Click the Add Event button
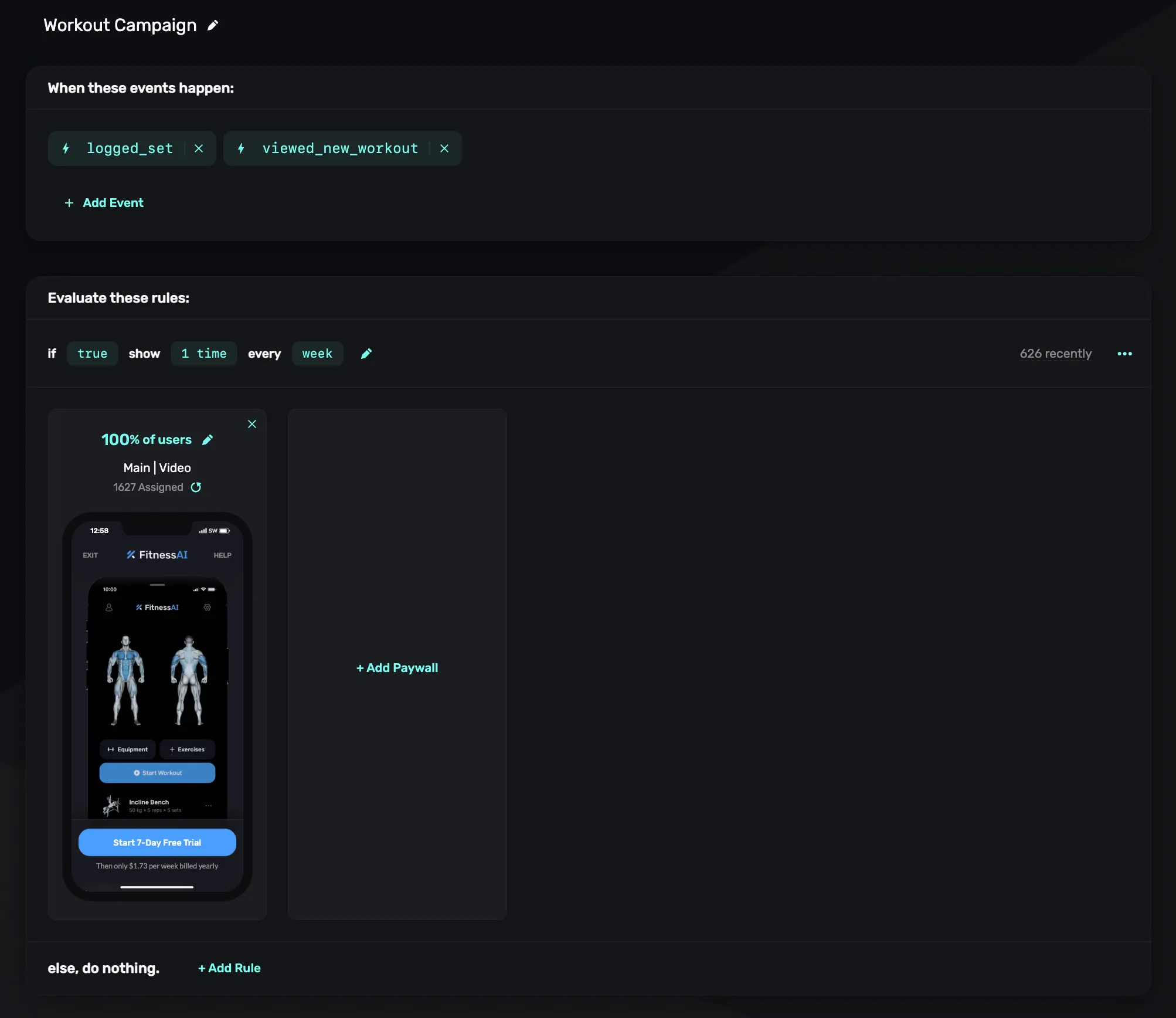 pos(104,203)
